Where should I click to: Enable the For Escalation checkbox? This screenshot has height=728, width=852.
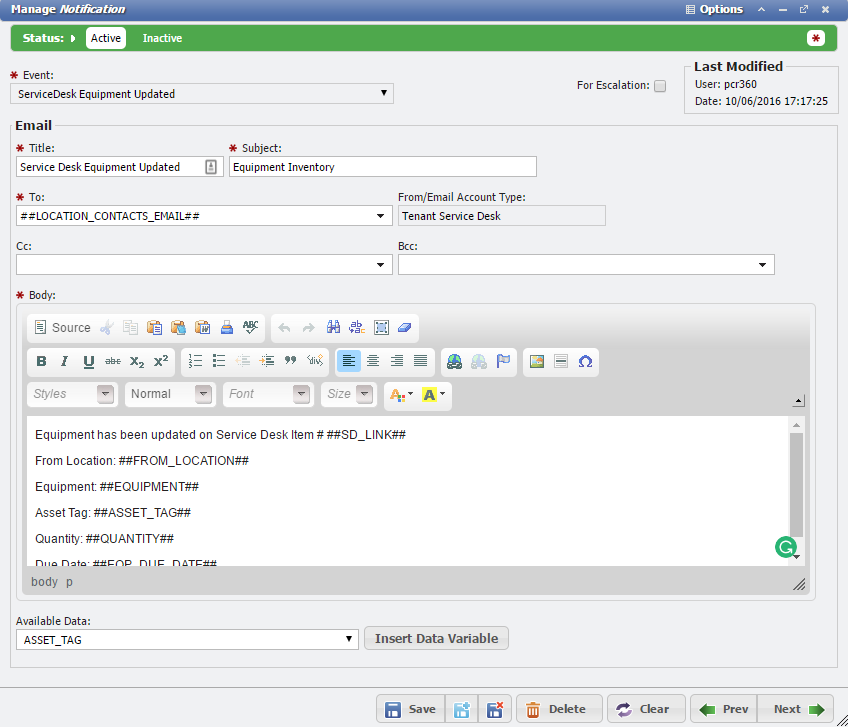[660, 86]
